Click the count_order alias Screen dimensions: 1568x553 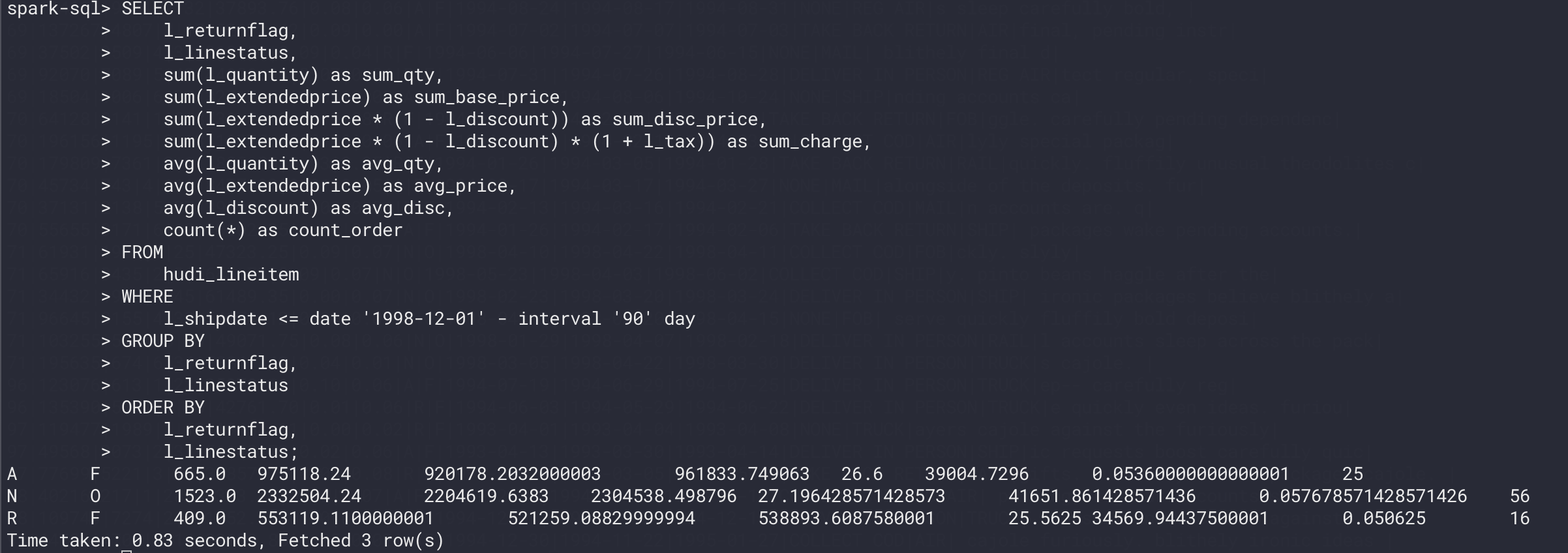click(346, 231)
